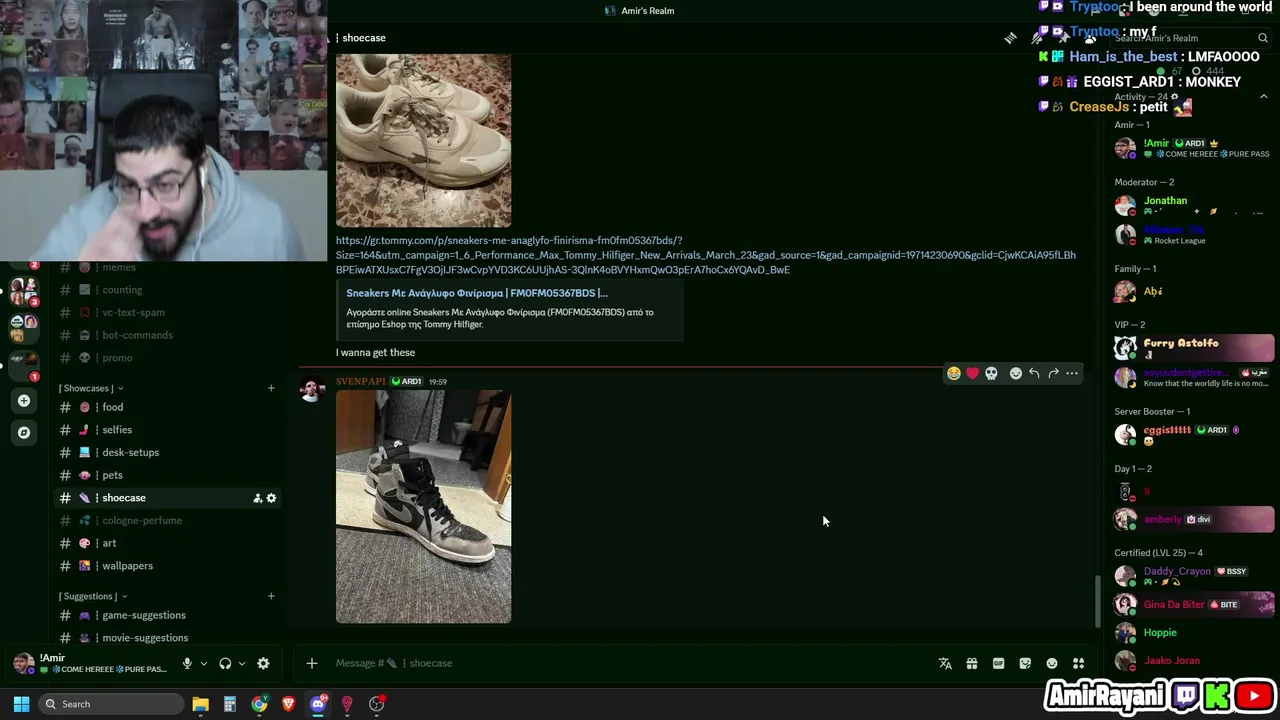Open the Tommy Hilfiger embed title link

tap(477, 293)
